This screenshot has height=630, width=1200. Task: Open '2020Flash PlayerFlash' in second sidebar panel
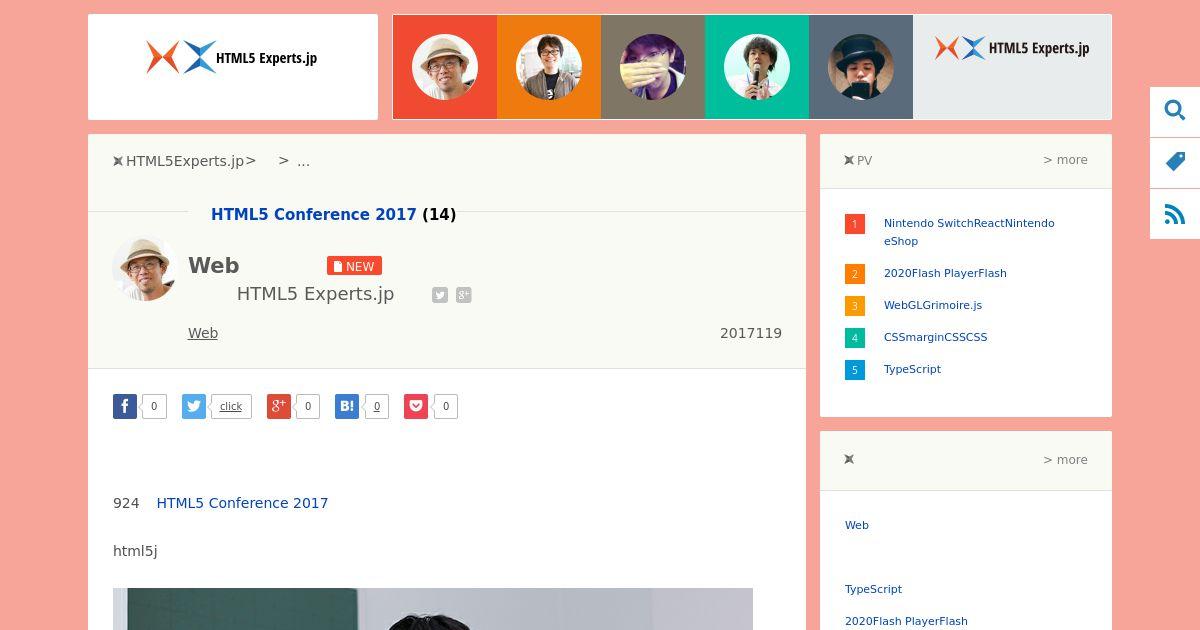(x=906, y=621)
